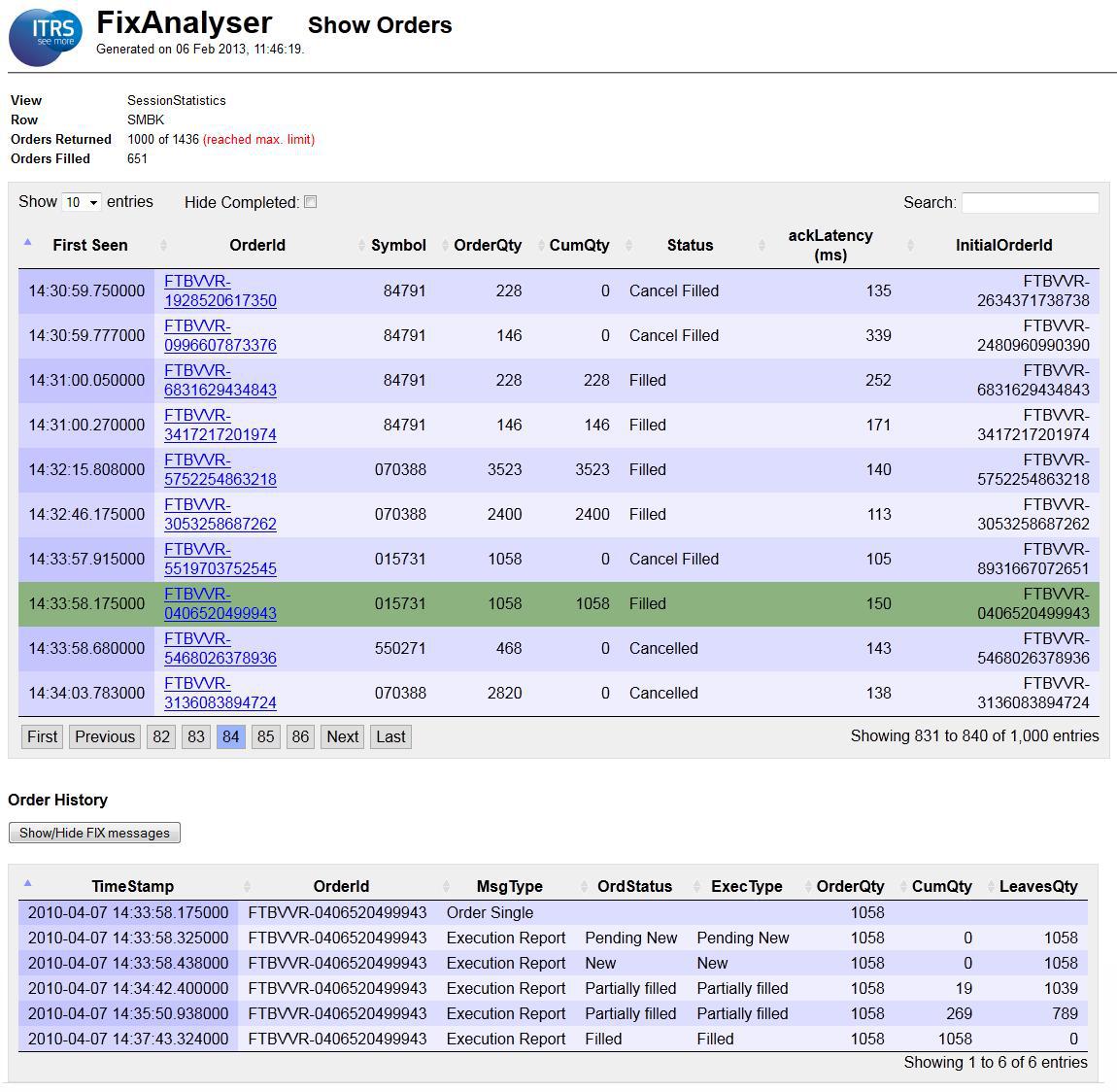
Task: Sort Order History by ExecType column
Action: [x=746, y=886]
